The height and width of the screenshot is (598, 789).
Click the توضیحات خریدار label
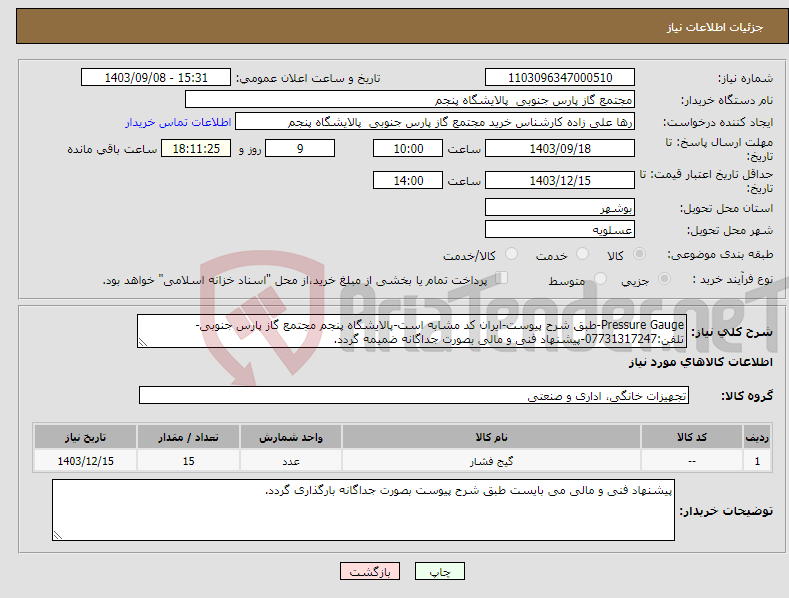pyautogui.click(x=726, y=511)
